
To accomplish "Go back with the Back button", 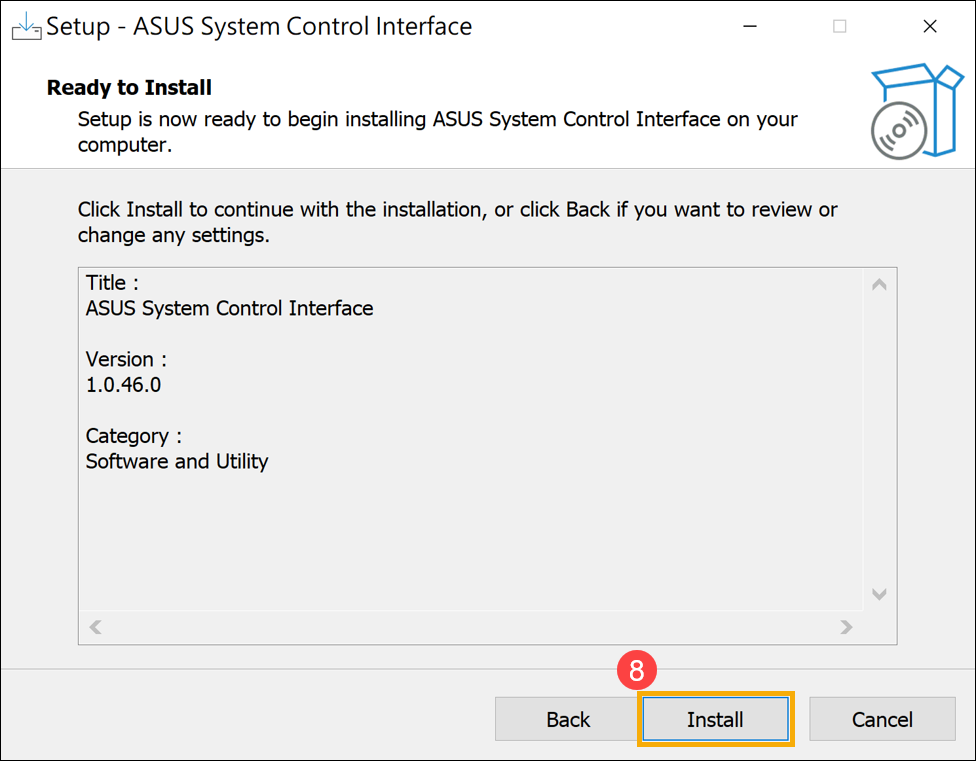I will [x=568, y=719].
